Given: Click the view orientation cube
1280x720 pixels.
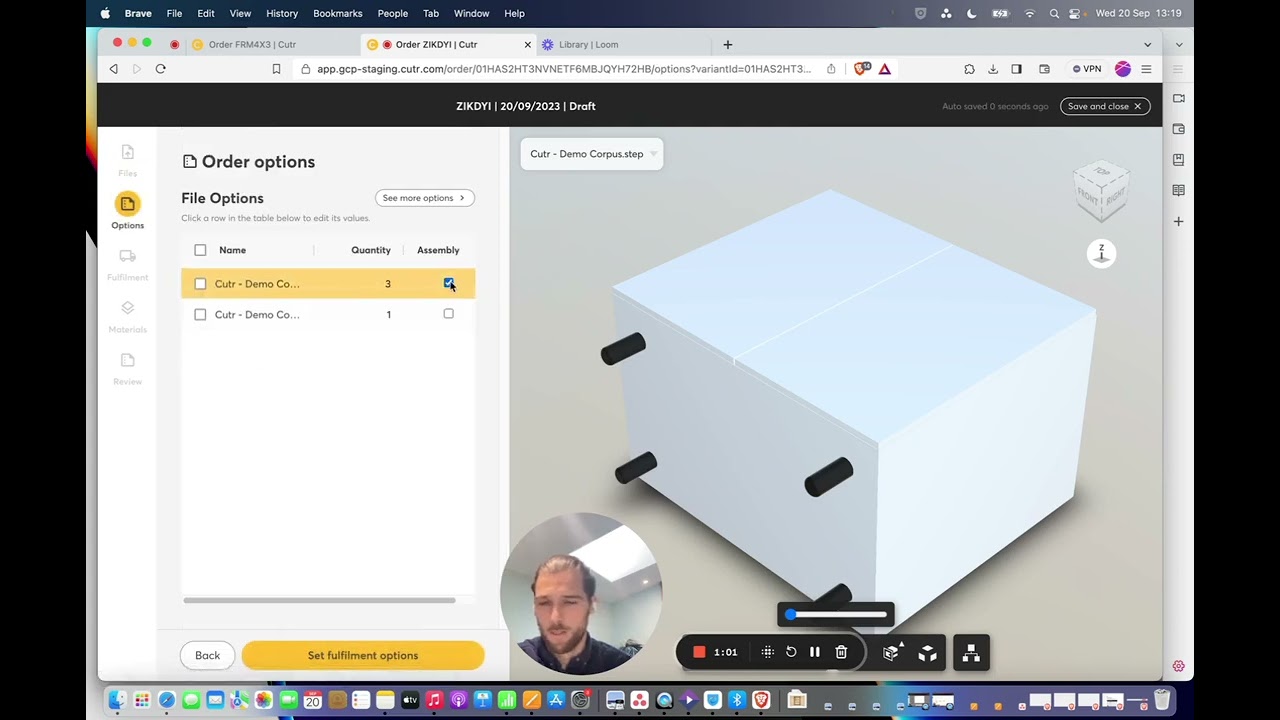Looking at the screenshot, I should pos(1101,190).
